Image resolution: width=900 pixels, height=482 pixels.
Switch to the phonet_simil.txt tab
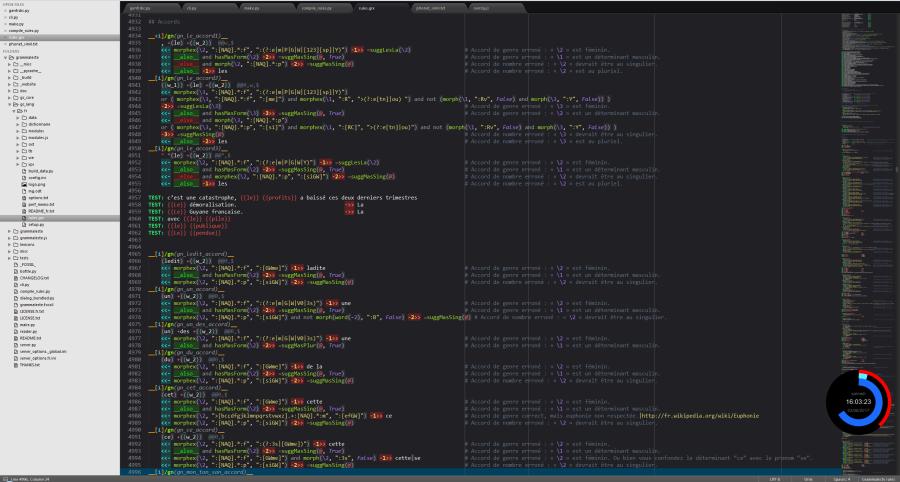pyautogui.click(x=439, y=9)
